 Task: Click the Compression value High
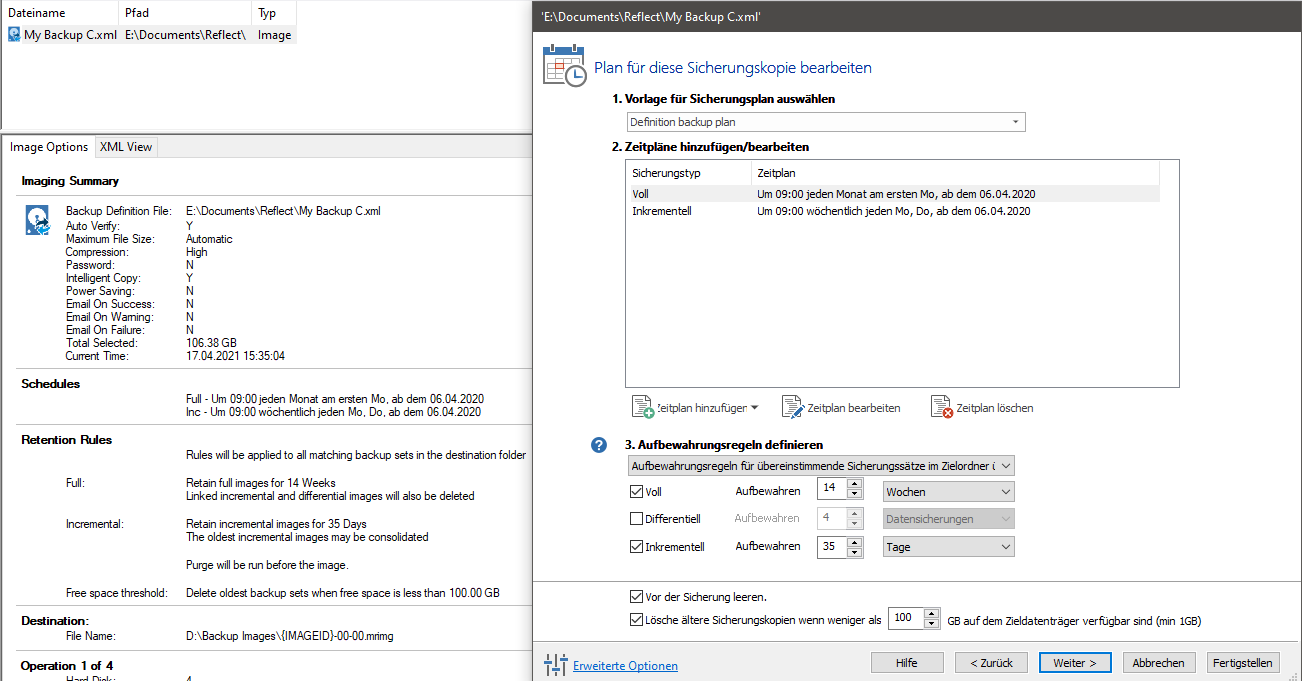(x=197, y=252)
